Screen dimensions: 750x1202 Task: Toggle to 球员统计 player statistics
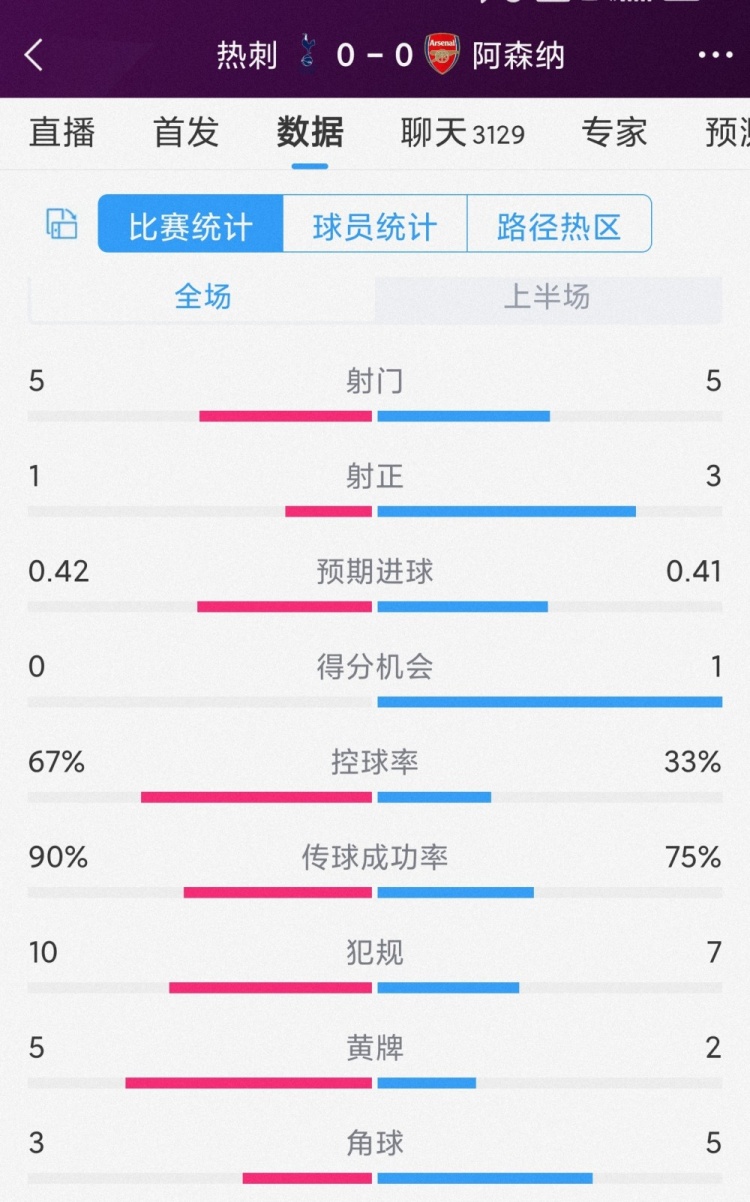tap(375, 224)
